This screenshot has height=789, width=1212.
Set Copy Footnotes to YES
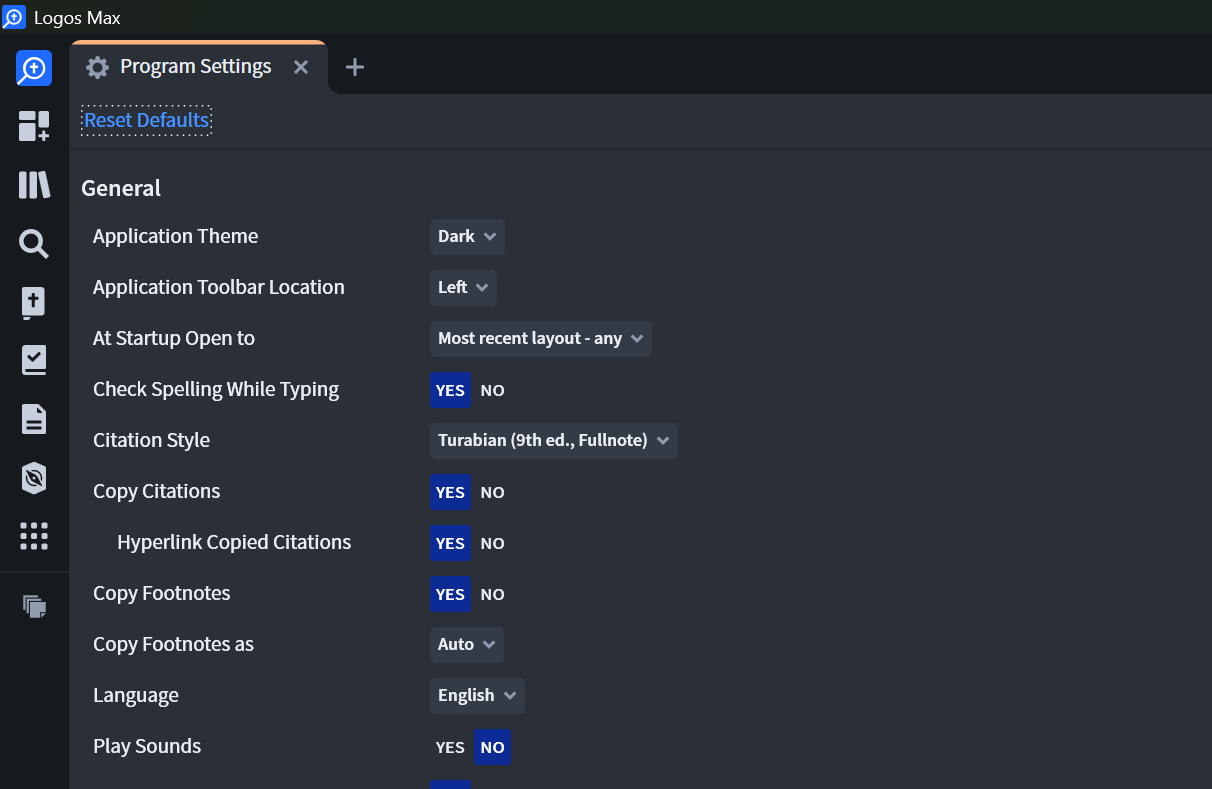tap(450, 594)
